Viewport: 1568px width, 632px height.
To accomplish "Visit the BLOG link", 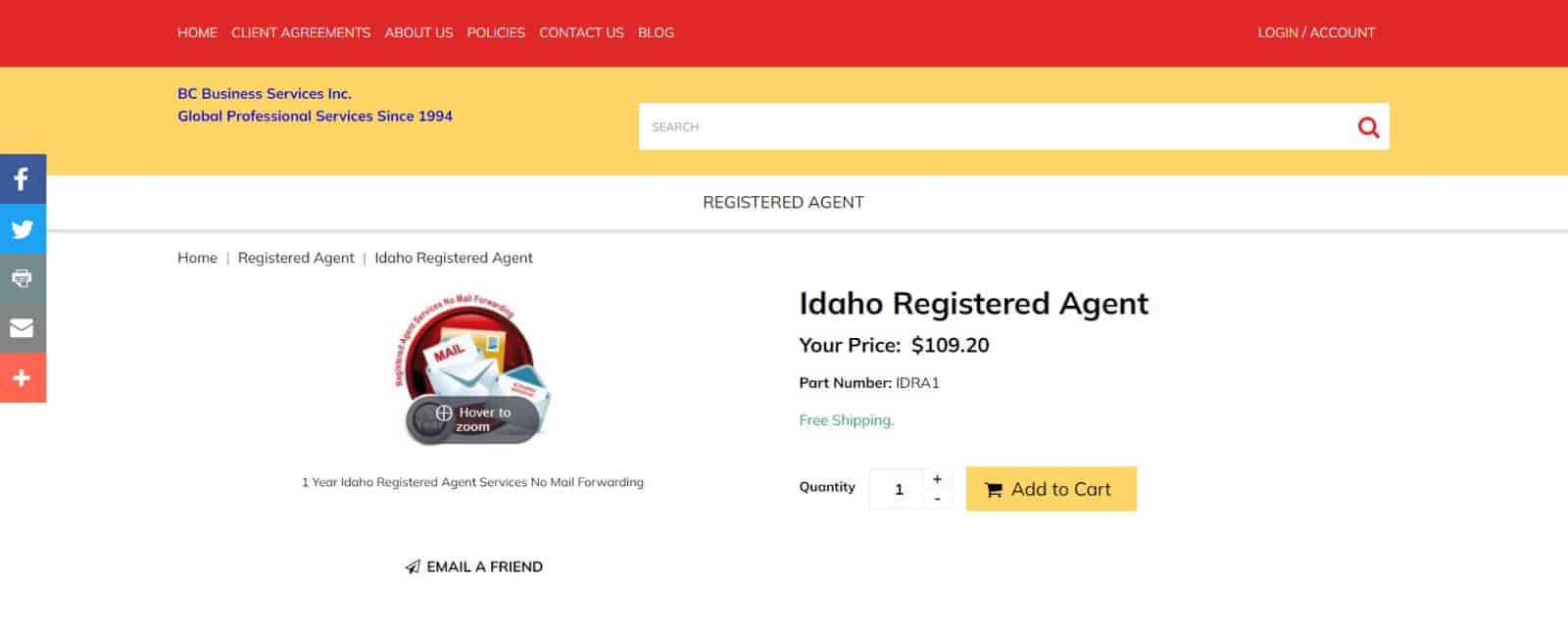I will click(x=656, y=32).
